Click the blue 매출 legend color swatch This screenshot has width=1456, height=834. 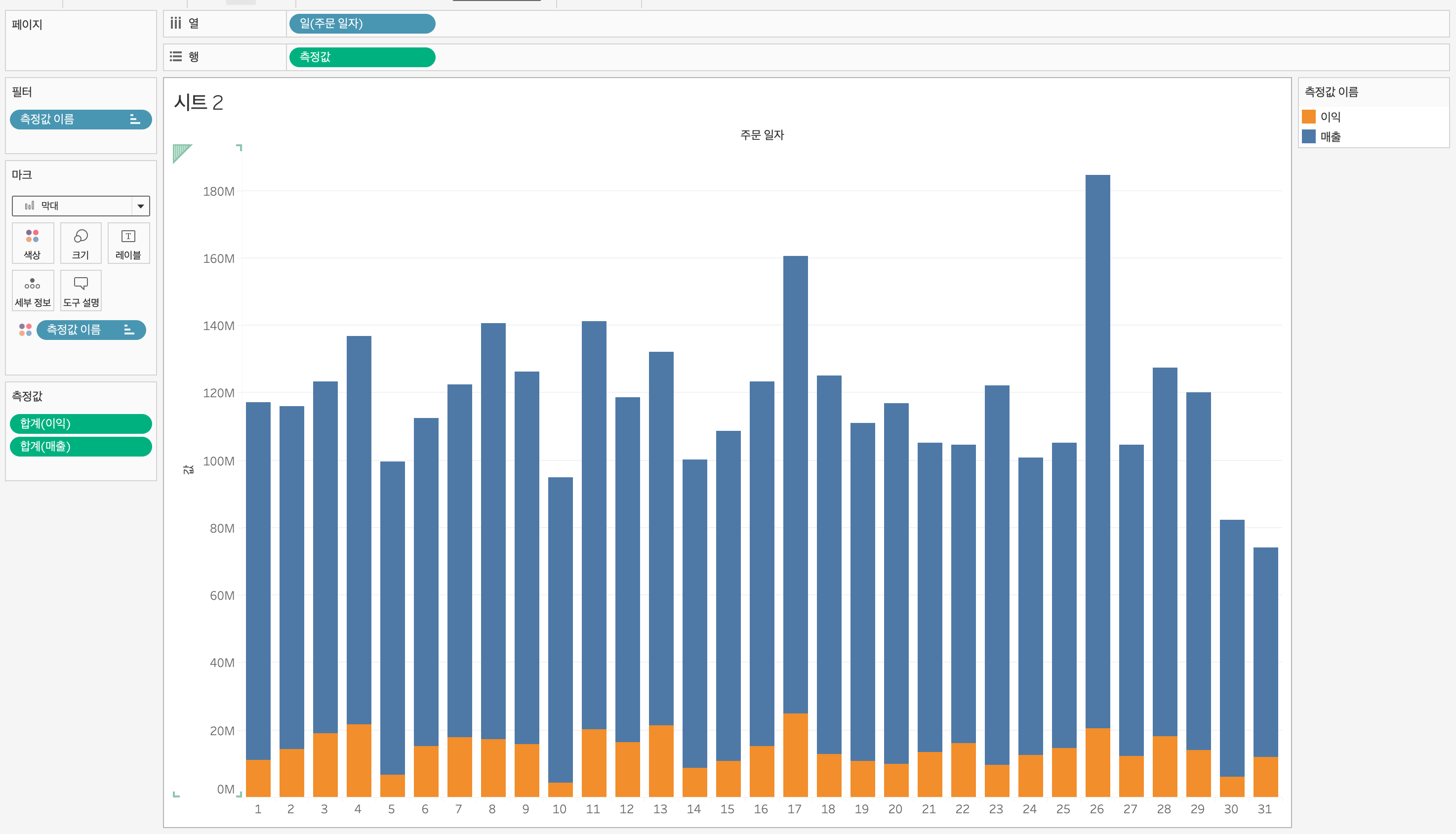(1309, 137)
